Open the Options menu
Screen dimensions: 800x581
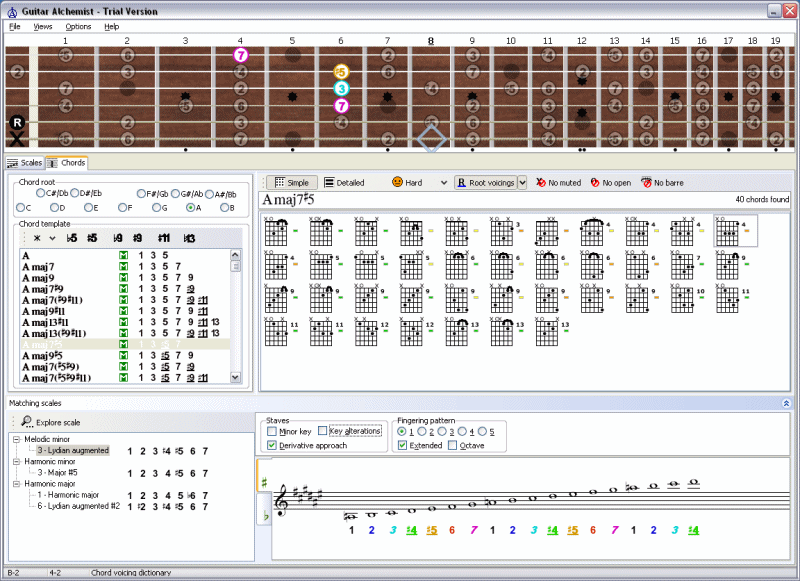78,26
